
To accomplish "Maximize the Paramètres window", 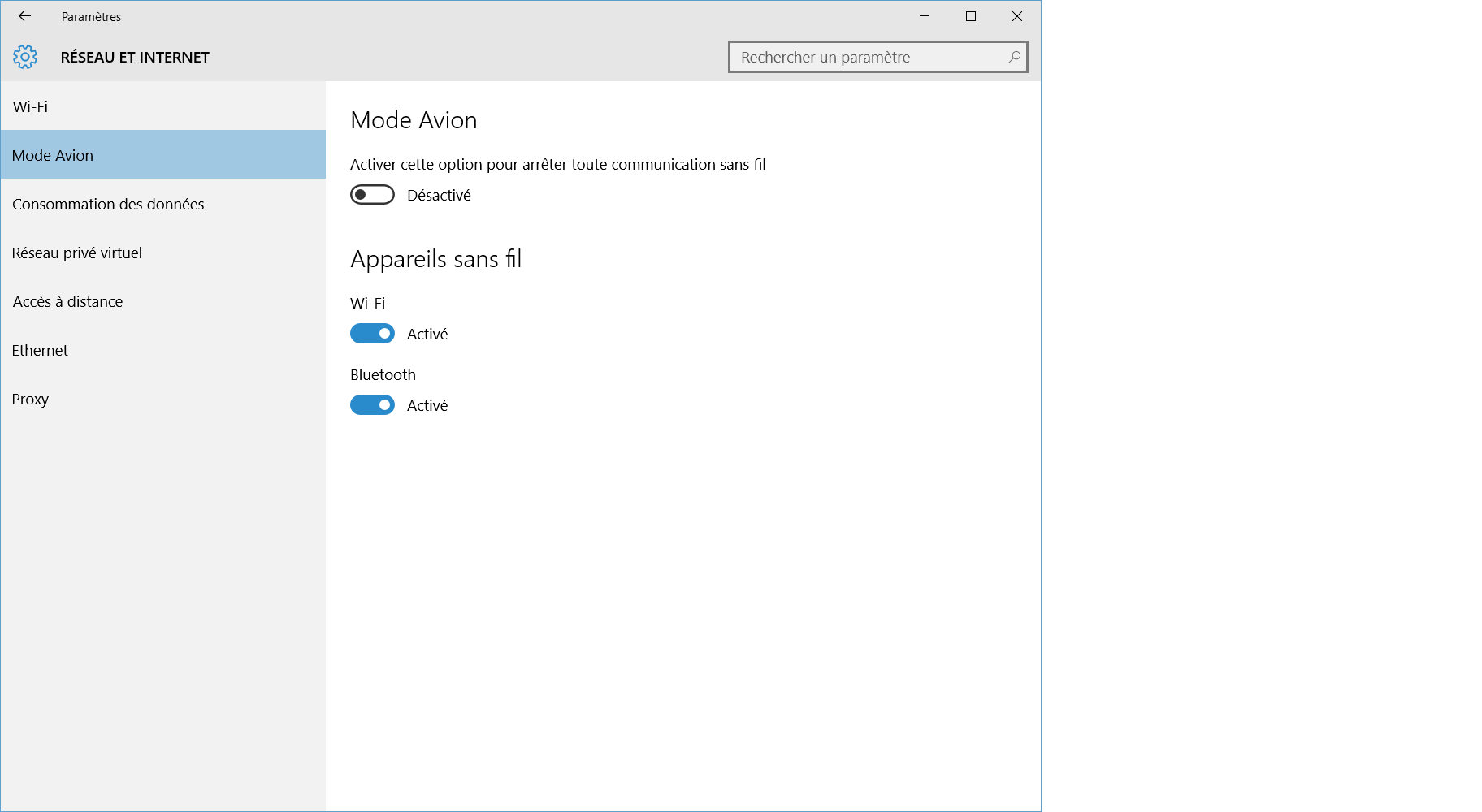I will pyautogui.click(x=971, y=16).
